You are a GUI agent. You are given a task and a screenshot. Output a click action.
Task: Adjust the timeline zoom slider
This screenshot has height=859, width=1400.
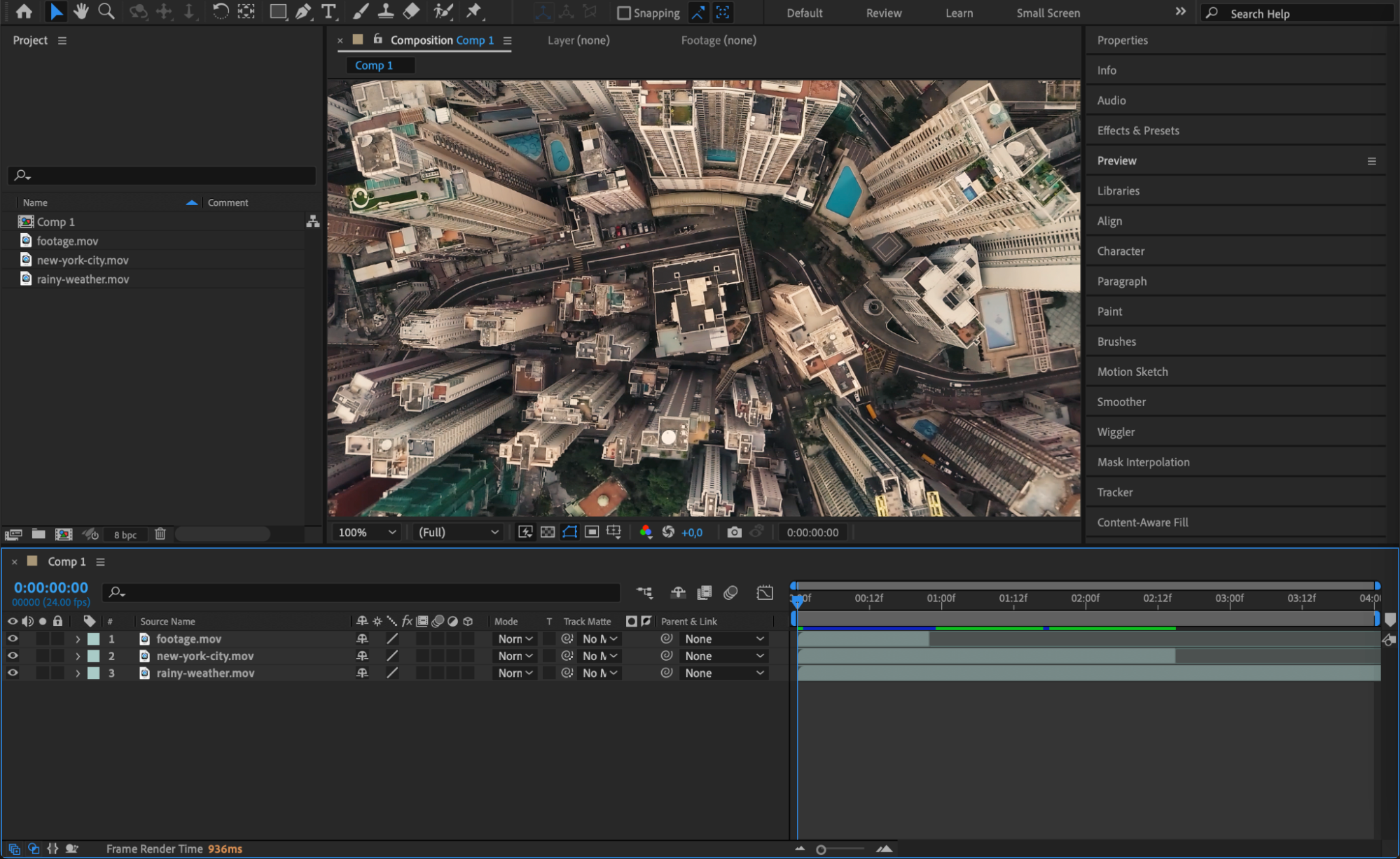pyautogui.click(x=822, y=849)
